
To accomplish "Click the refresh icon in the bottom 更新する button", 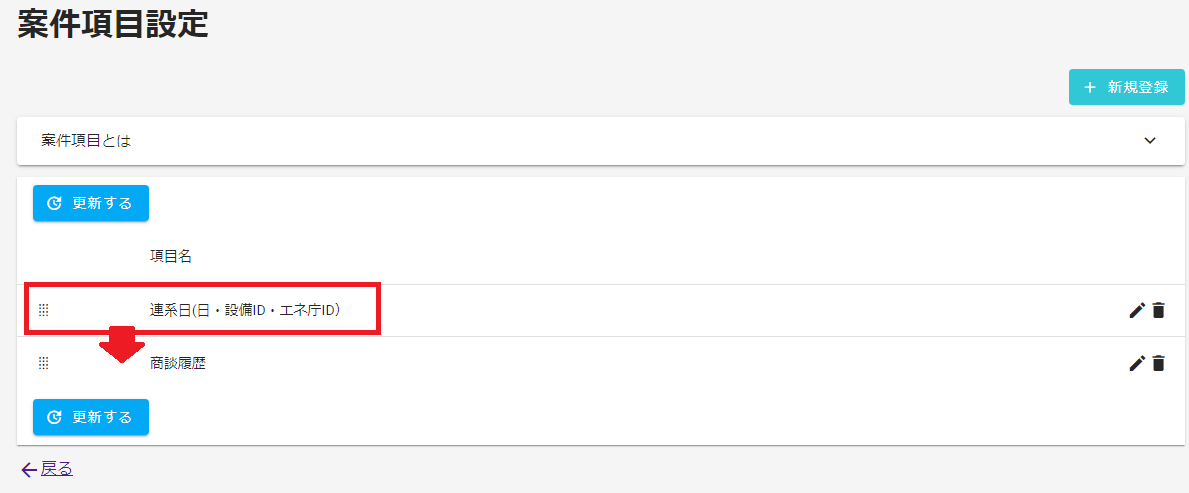I will 55,417.
